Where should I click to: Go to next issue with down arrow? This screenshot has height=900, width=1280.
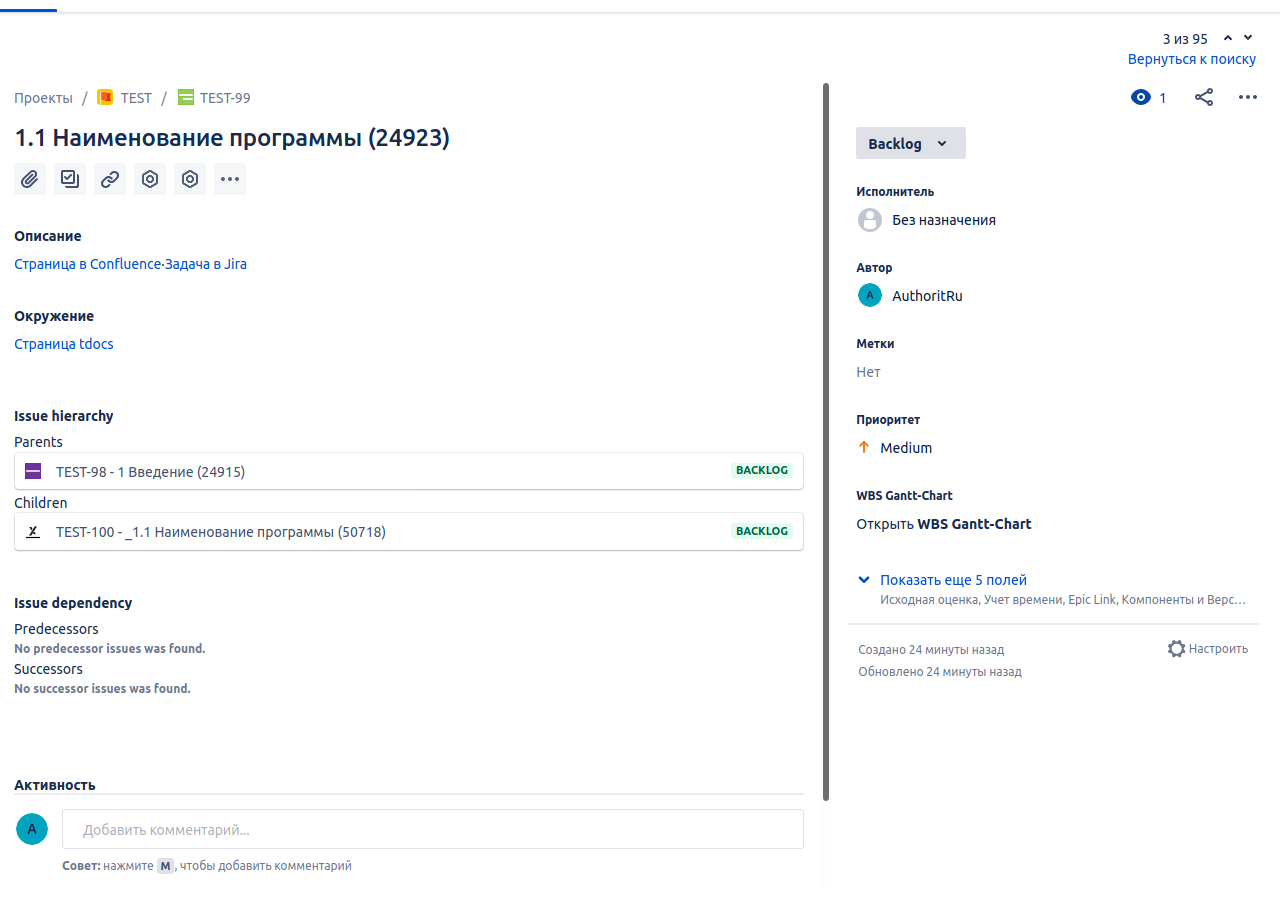coord(1248,38)
